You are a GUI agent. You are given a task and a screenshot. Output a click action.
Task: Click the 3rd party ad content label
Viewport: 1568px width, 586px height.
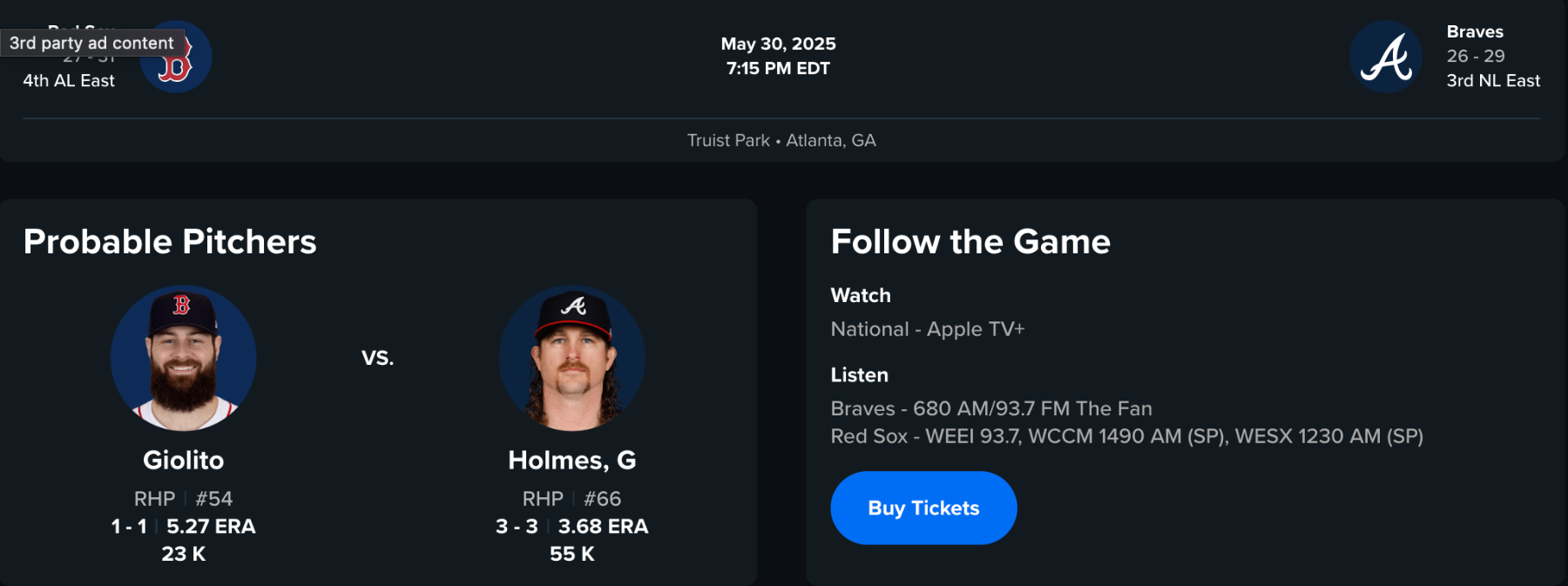click(x=91, y=43)
